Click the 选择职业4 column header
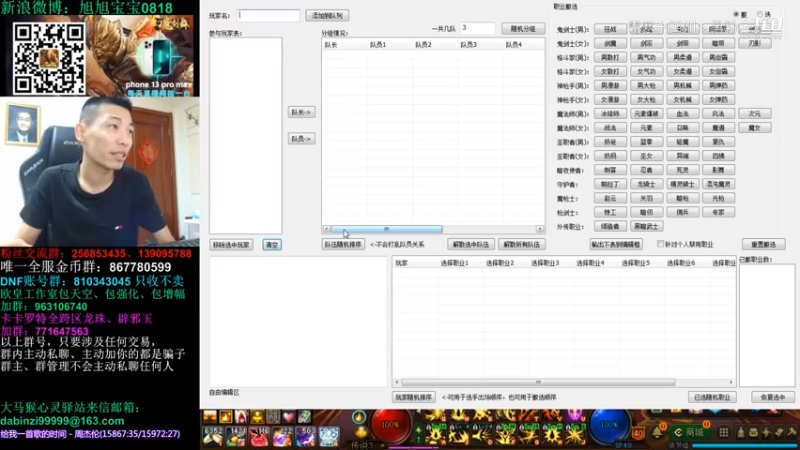The width and height of the screenshot is (800, 450). pos(590,263)
